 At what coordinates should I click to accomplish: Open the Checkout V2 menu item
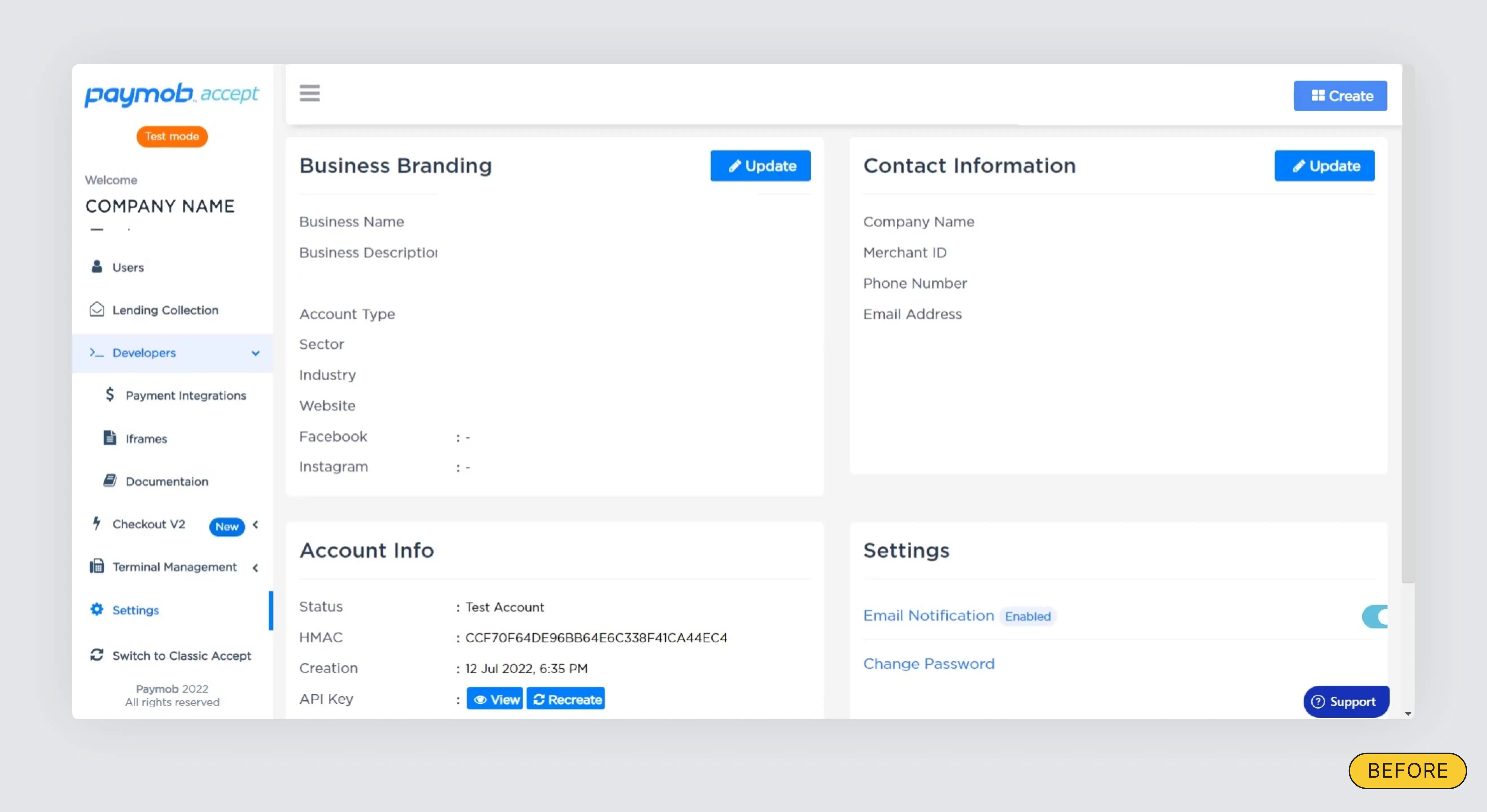tap(149, 524)
